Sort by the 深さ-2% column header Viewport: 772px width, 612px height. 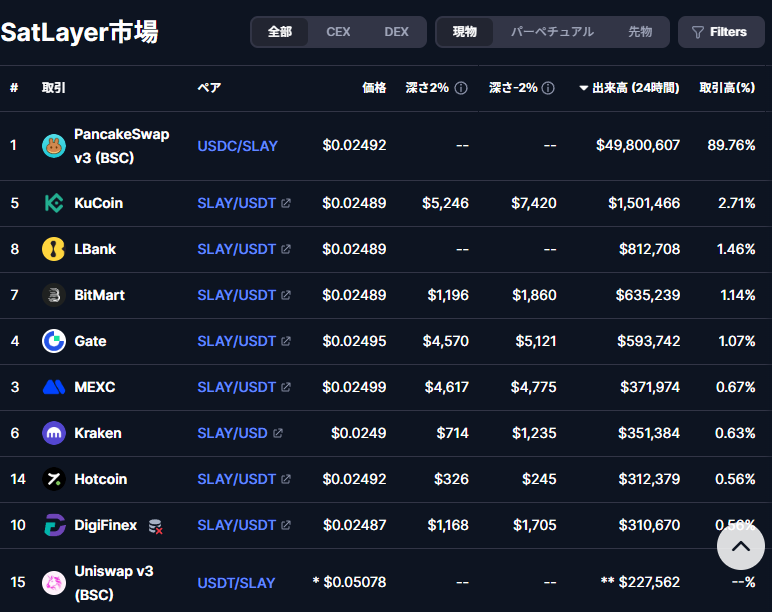click(x=513, y=88)
